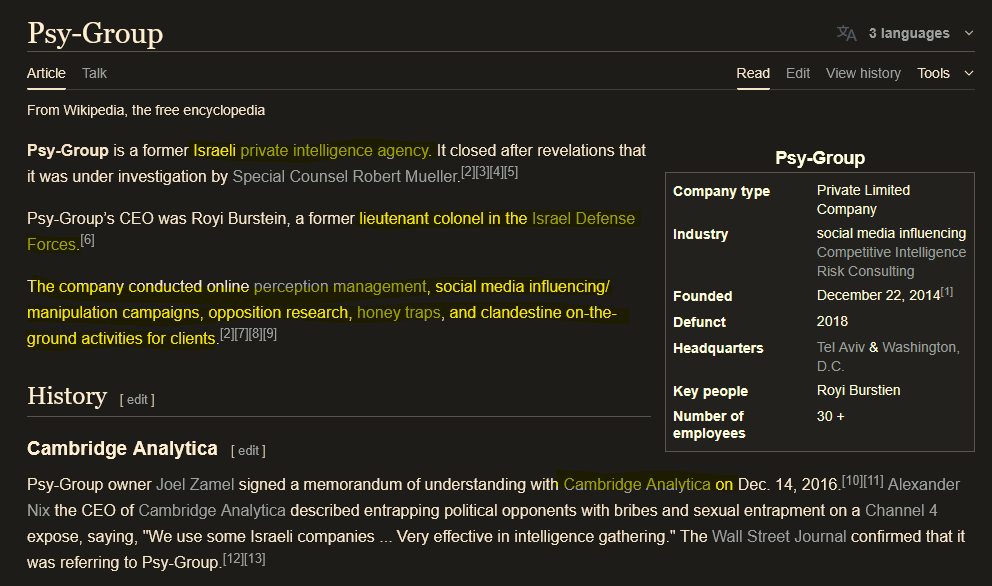Screen dimensions: 992x586
Task: Click the 'Industry' infobox label
Action: [x=700, y=235]
